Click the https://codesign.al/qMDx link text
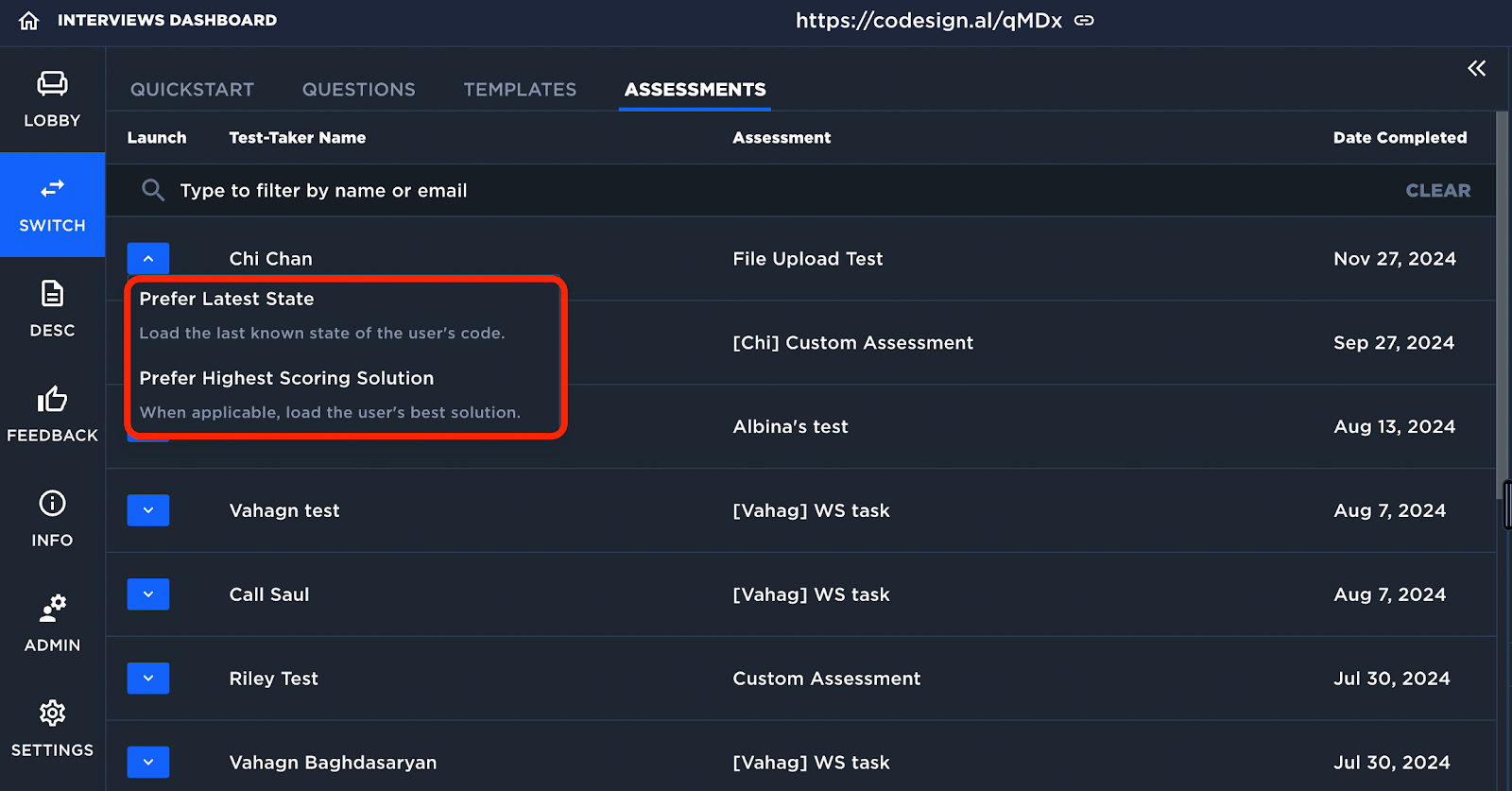The height and width of the screenshot is (791, 1512). point(928,20)
